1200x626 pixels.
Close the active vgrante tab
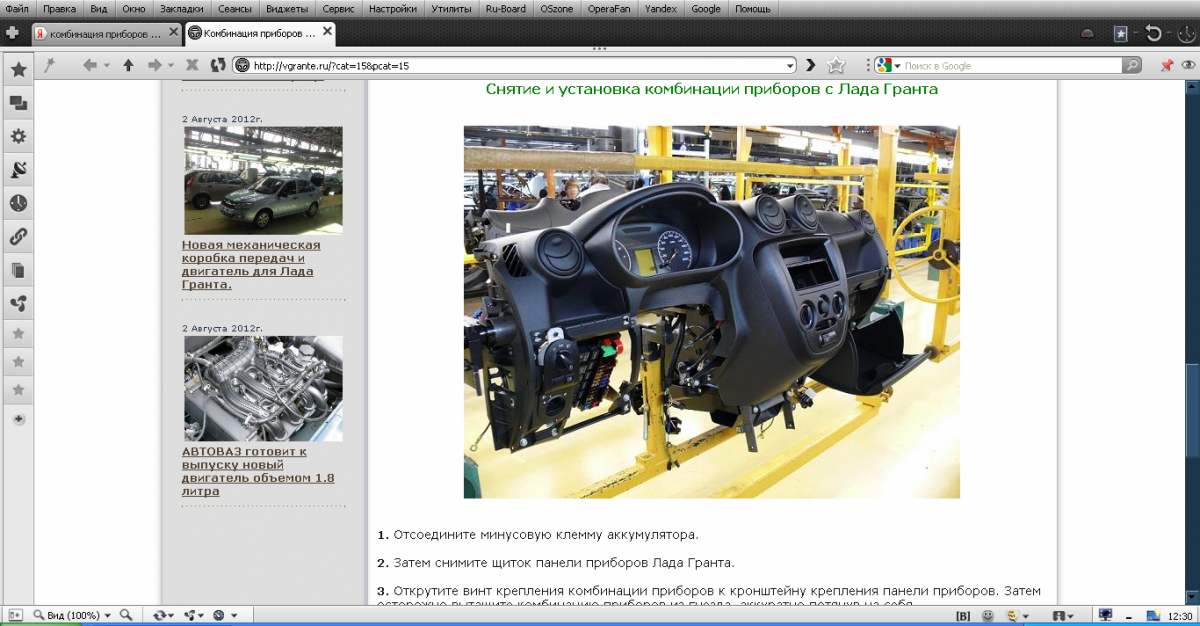pos(326,33)
